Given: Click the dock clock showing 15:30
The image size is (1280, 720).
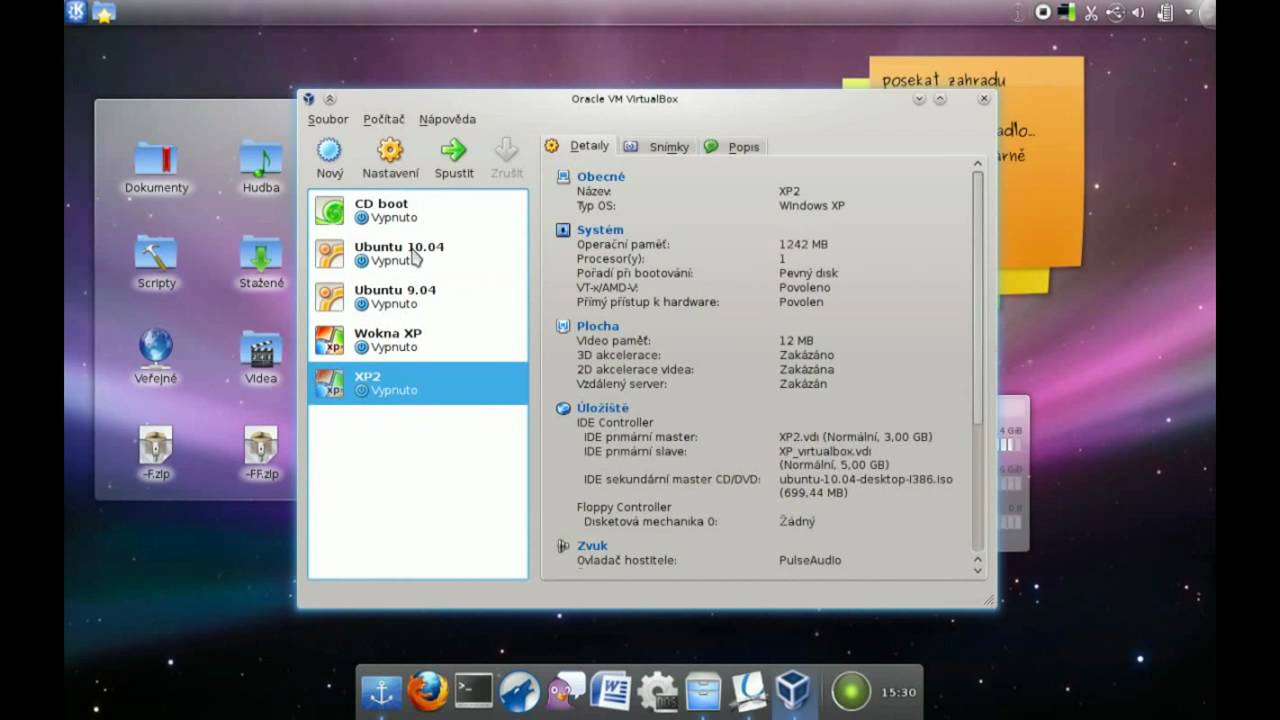Looking at the screenshot, I should coord(898,692).
